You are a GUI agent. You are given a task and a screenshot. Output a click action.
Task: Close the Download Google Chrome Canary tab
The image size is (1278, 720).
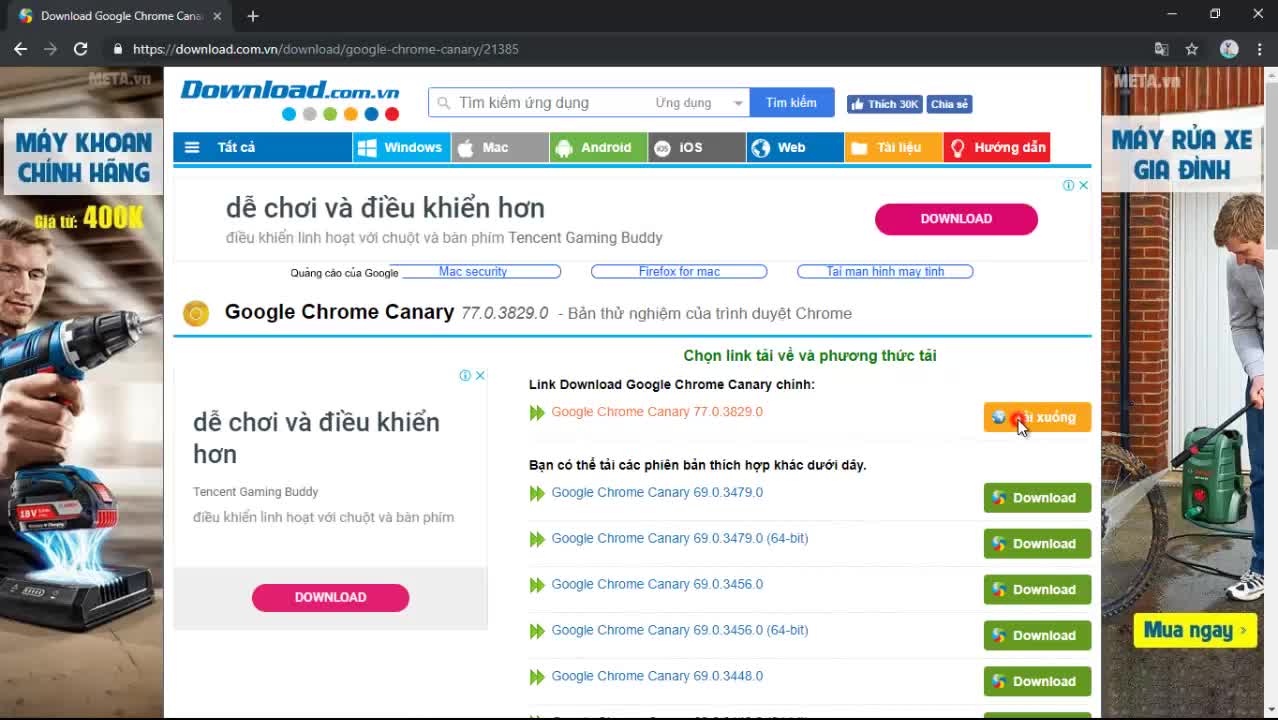point(217,16)
